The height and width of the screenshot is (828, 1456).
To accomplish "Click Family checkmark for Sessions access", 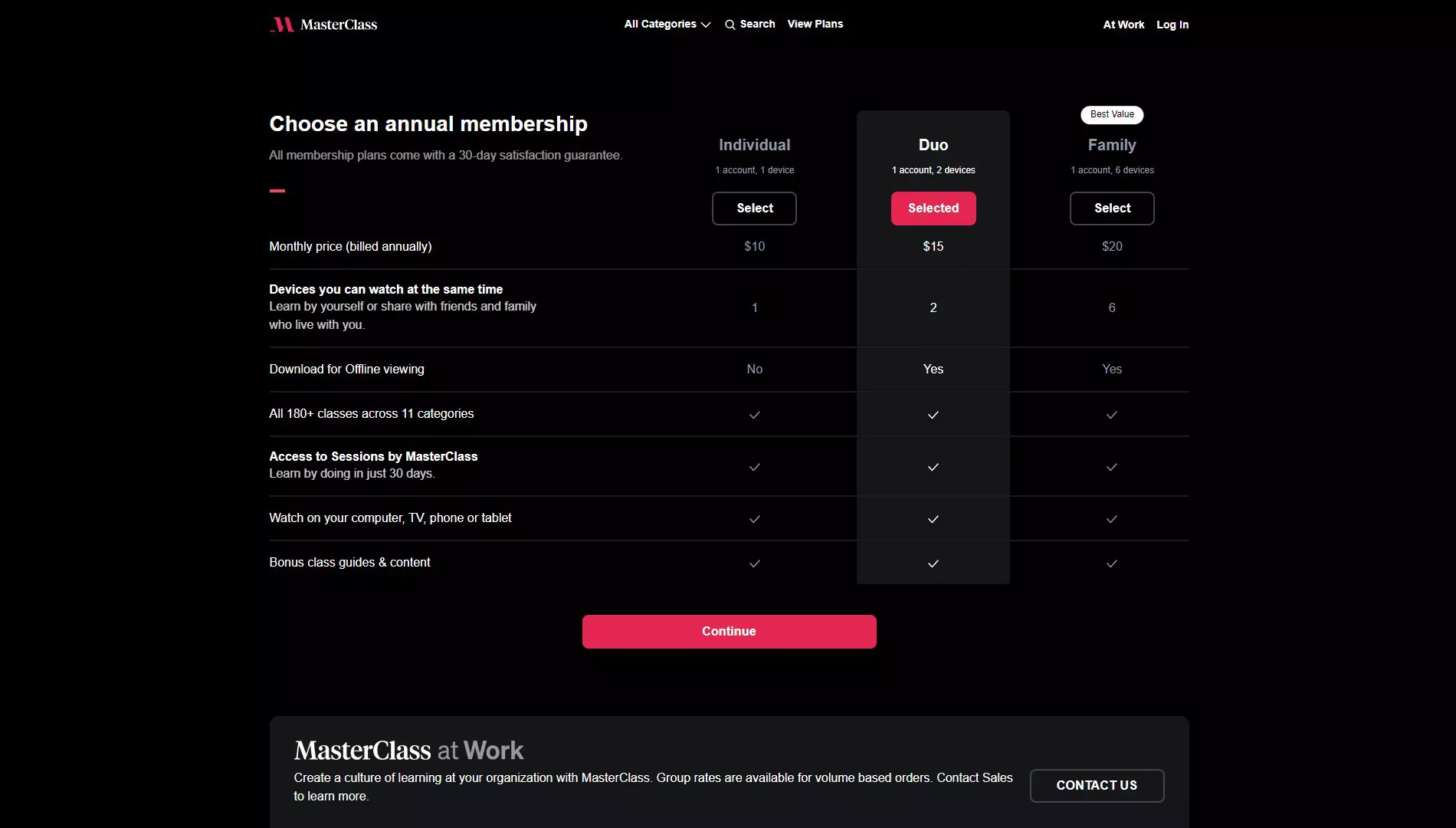I will (1112, 467).
